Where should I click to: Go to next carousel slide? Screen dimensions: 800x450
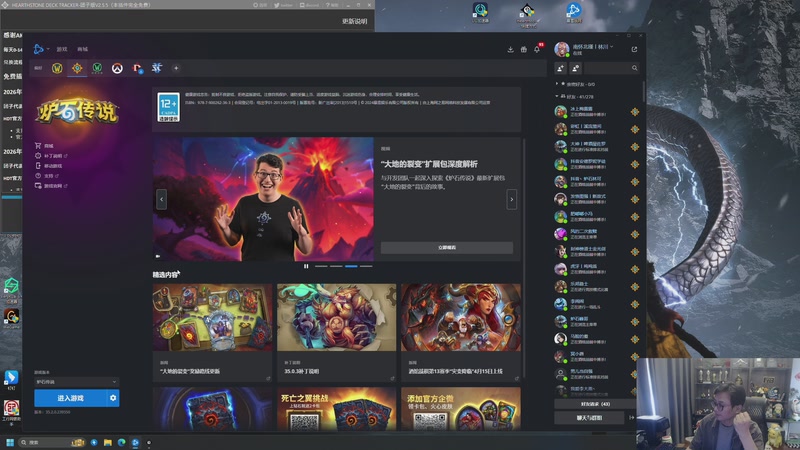[x=512, y=199]
